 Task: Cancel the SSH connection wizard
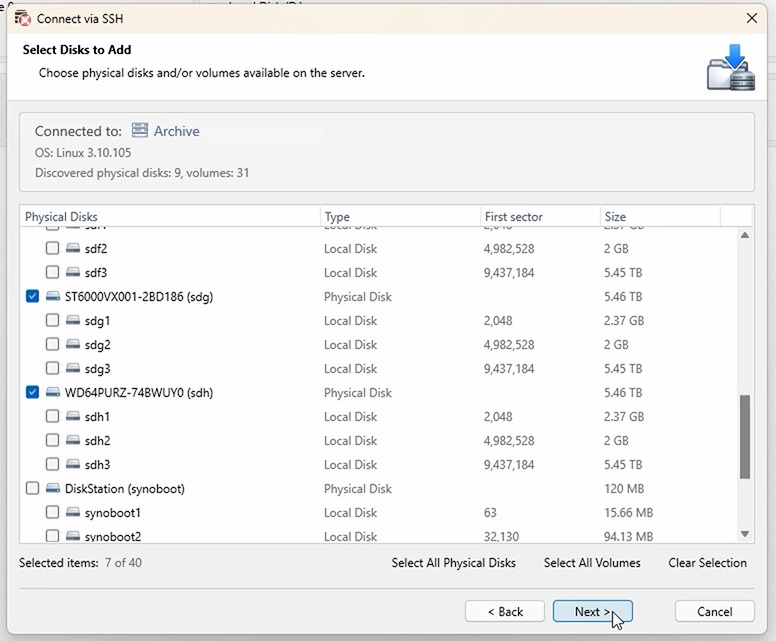pyautogui.click(x=714, y=611)
